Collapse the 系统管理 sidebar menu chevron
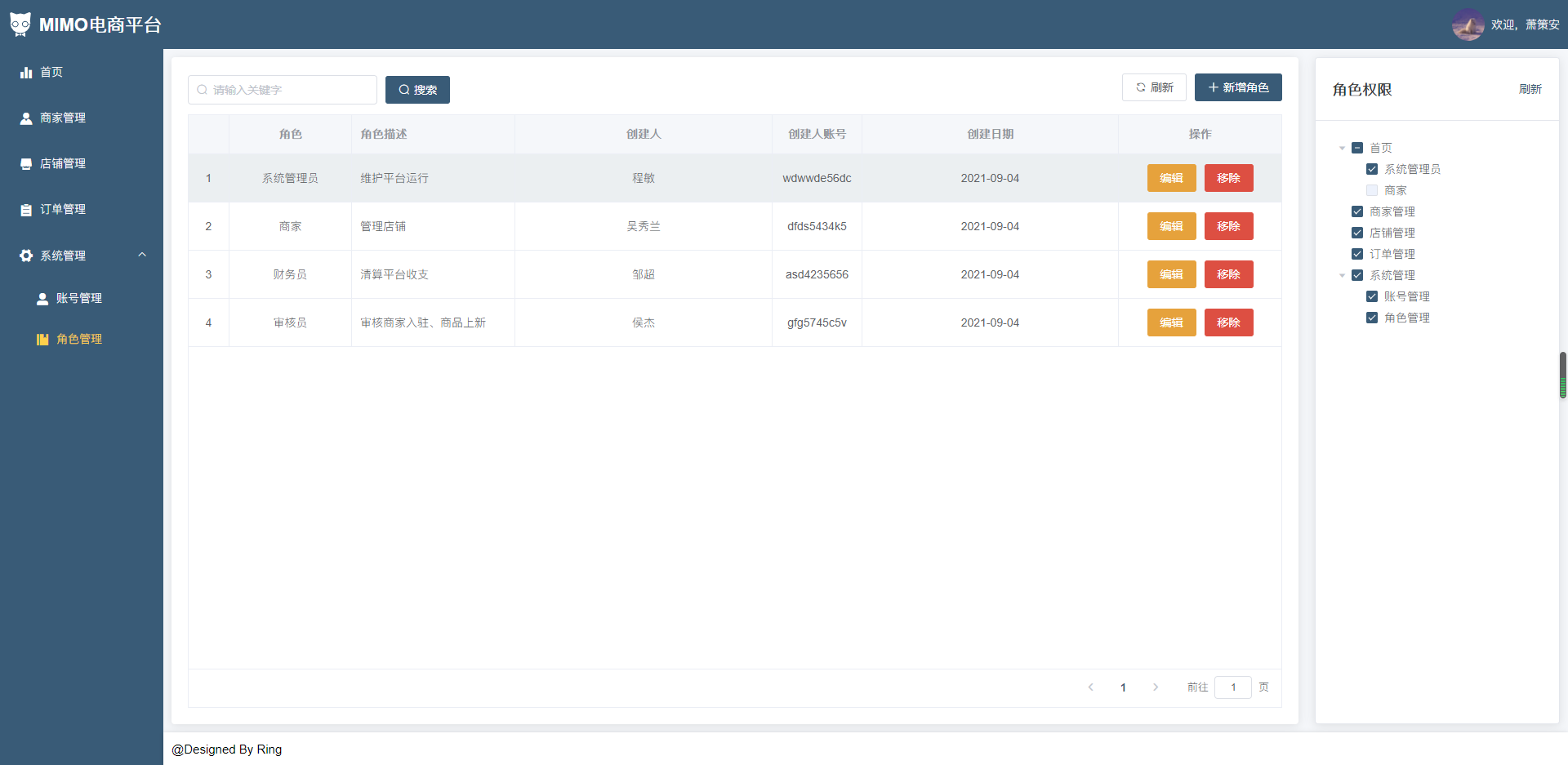Screen dimensions: 1568x765 (x=142, y=254)
